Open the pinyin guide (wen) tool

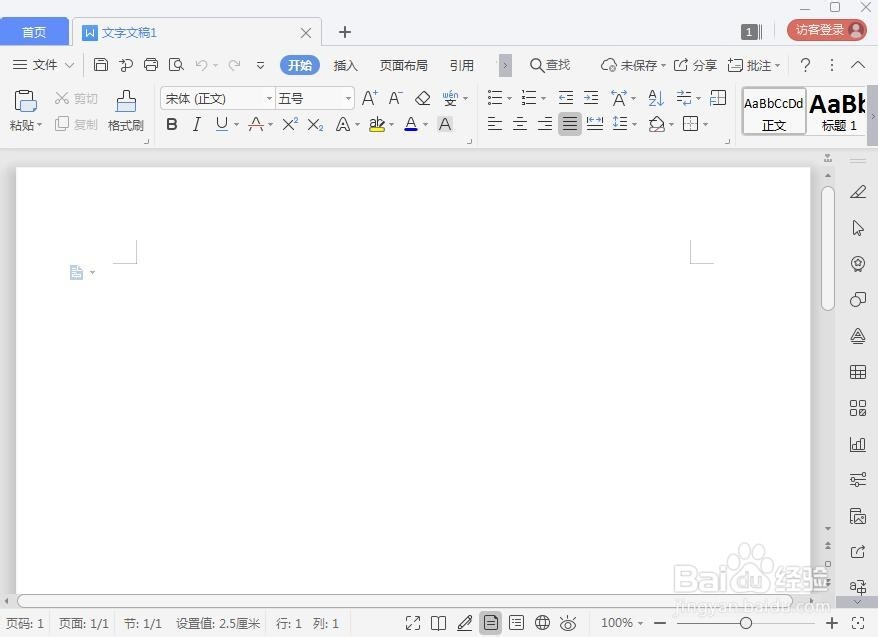451,98
